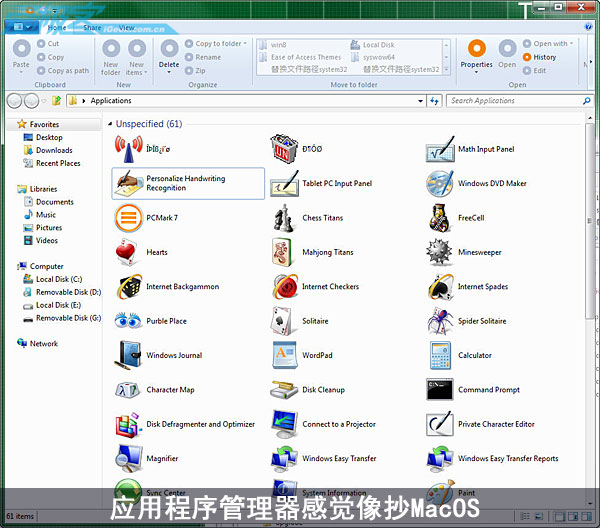This screenshot has width=600, height=528.
Task: Launch Purble Place
Action: click(150, 321)
